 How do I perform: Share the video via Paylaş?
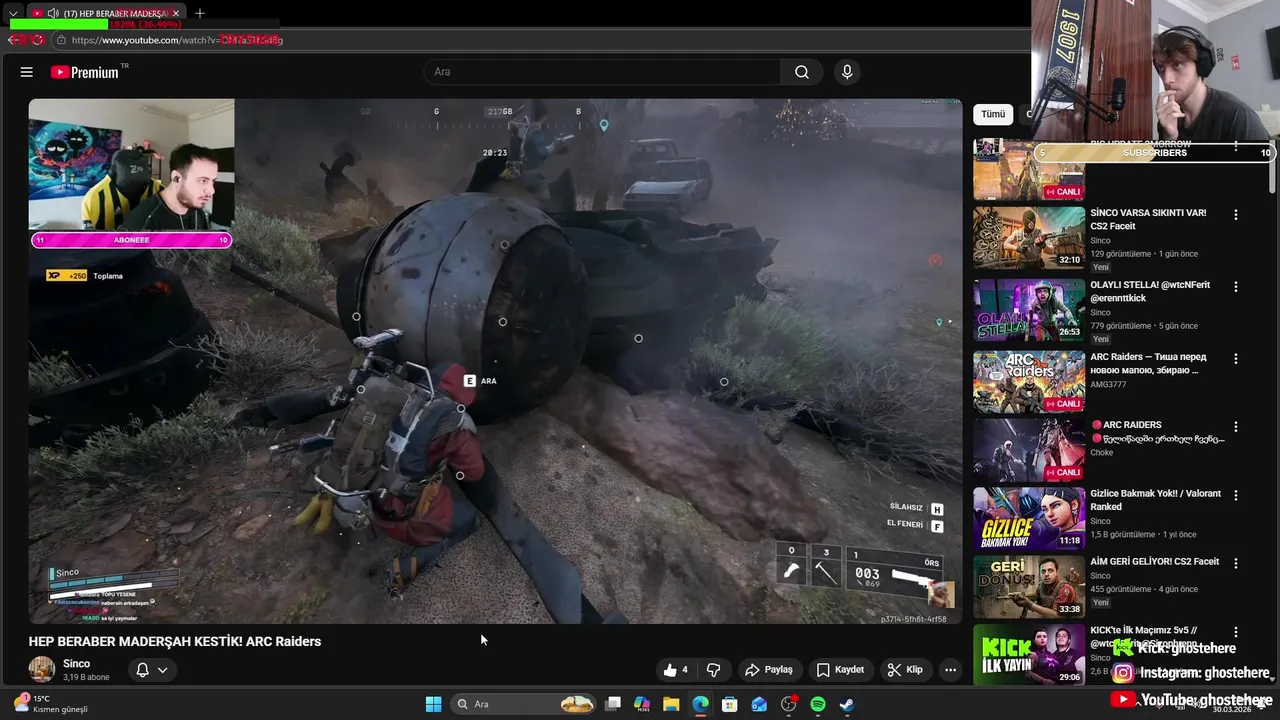(768, 670)
